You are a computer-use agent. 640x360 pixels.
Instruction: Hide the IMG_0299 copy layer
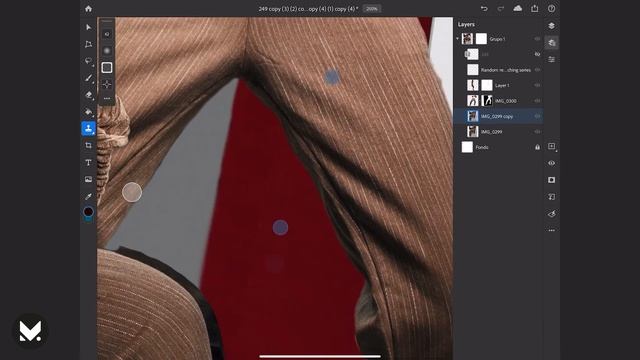[537, 116]
